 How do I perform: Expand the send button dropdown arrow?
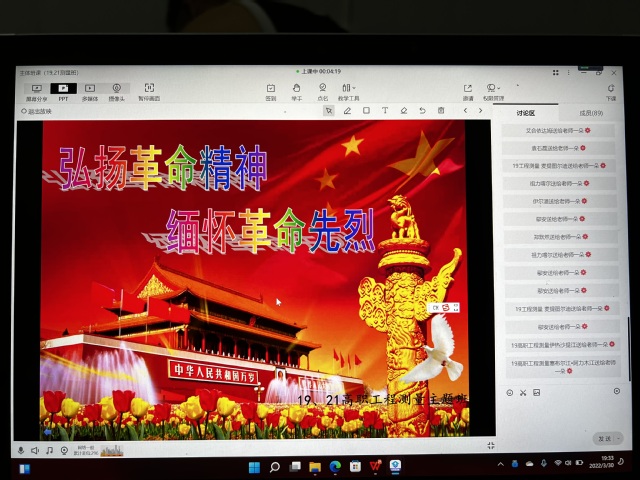616,439
